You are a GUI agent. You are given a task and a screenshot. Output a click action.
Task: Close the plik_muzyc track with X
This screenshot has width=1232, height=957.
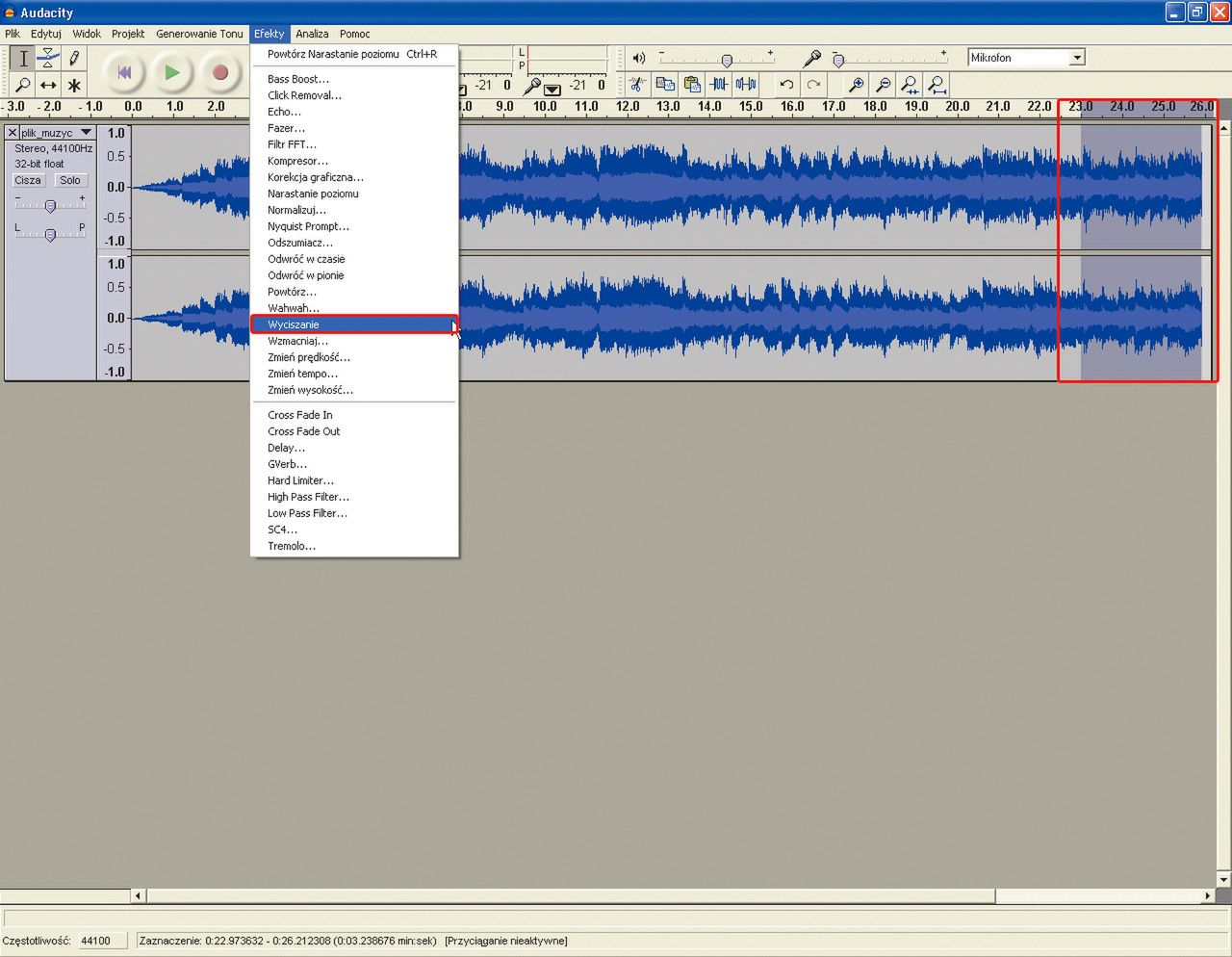coord(12,132)
